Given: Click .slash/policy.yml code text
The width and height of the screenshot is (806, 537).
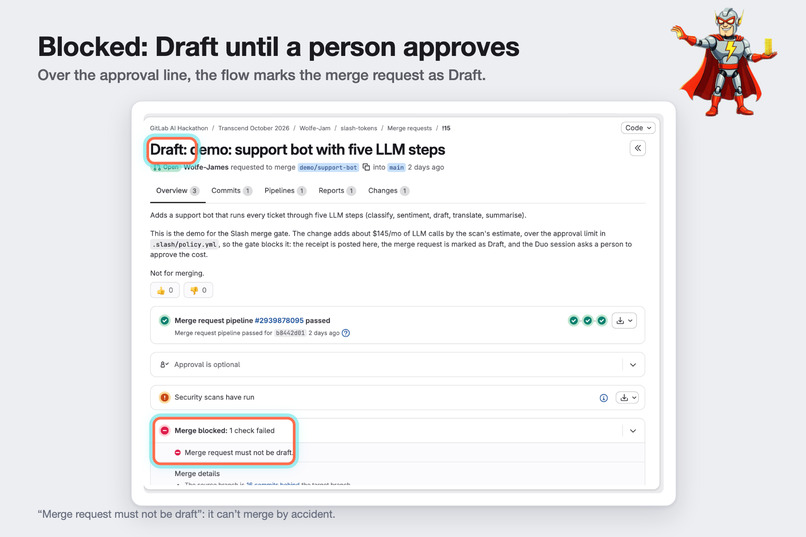Looking at the screenshot, I should pyautogui.click(x=185, y=245).
